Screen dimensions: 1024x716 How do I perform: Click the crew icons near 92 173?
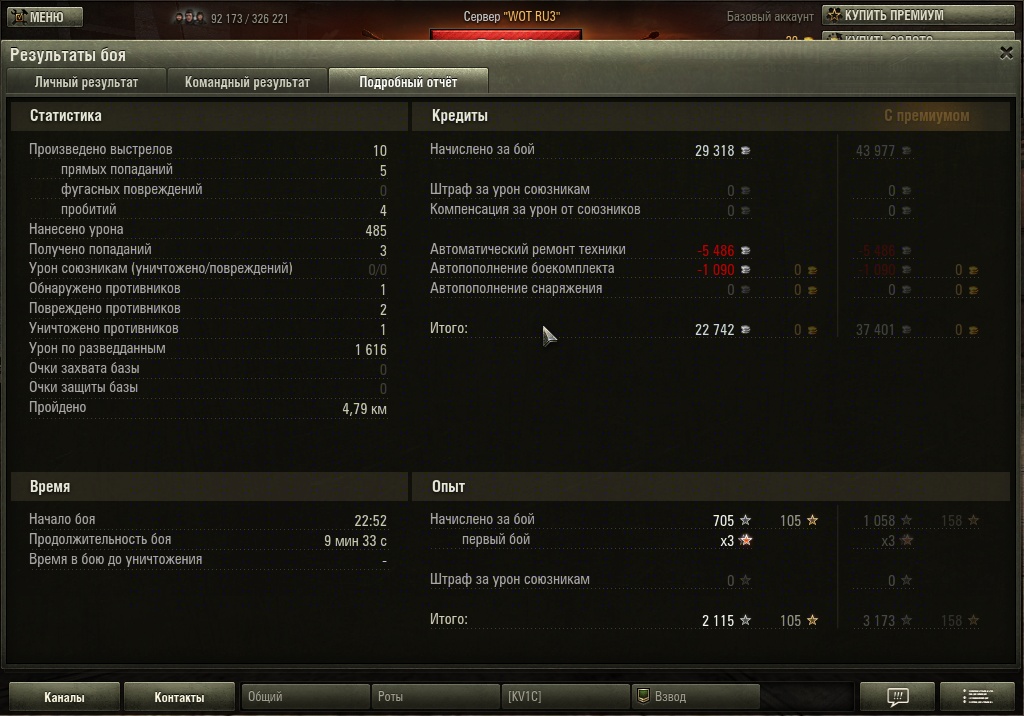[189, 18]
